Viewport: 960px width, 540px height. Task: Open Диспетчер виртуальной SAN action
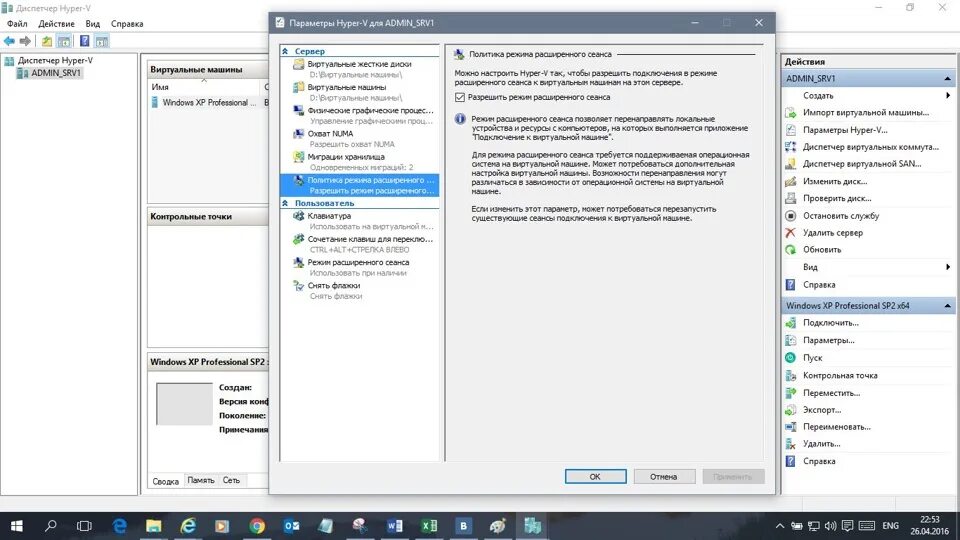pos(862,164)
